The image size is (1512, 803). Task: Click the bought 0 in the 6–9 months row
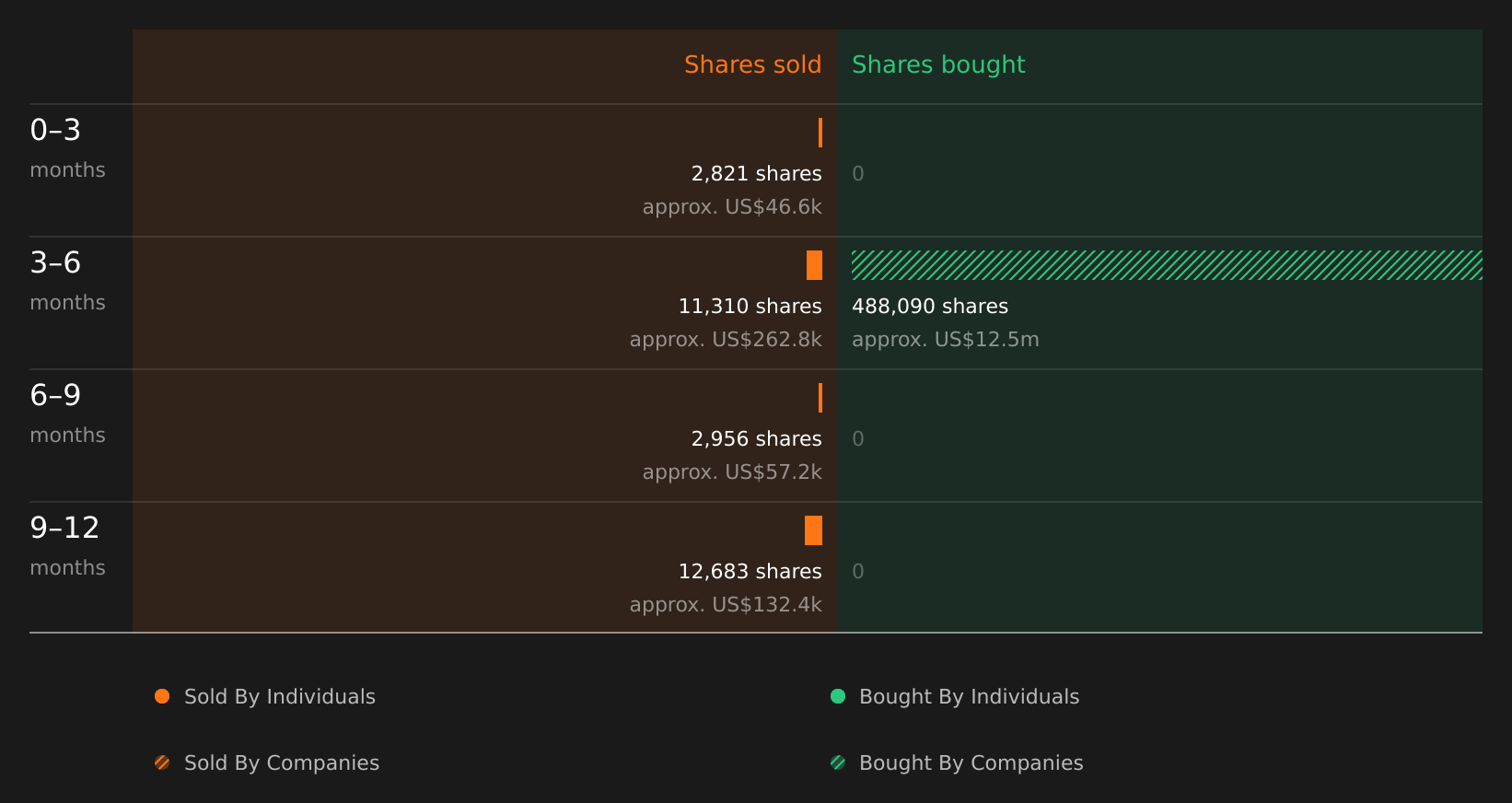pyautogui.click(x=858, y=439)
